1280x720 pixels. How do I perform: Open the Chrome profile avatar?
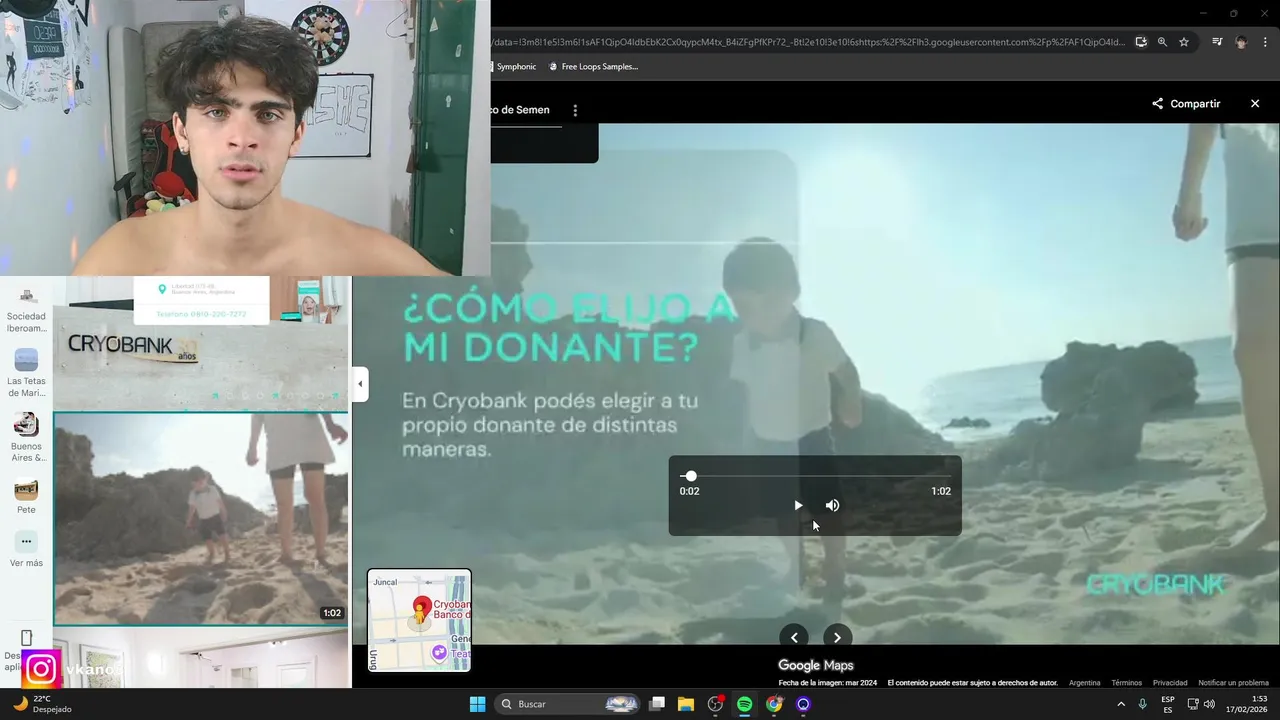tap(1241, 42)
